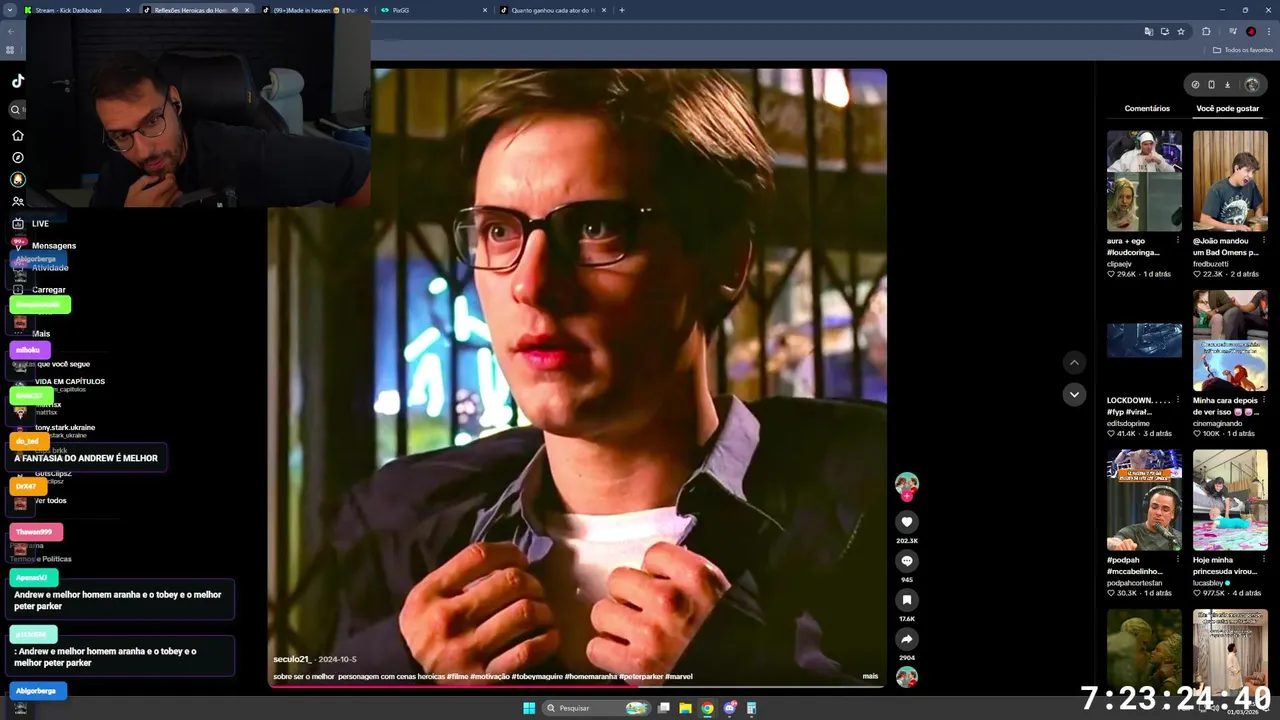This screenshot has height=720, width=1280.
Task: Open the spinning sound disc icon
Action: pyautogui.click(x=907, y=677)
